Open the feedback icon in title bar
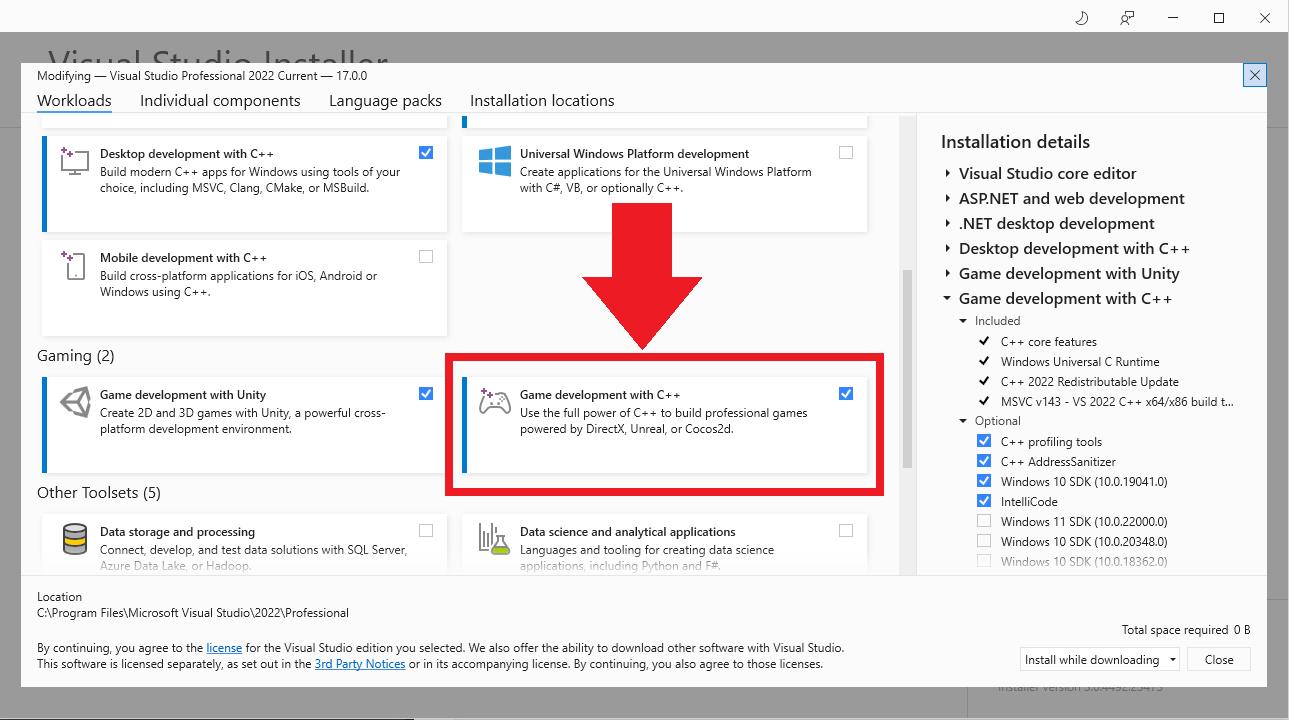 [1127, 18]
